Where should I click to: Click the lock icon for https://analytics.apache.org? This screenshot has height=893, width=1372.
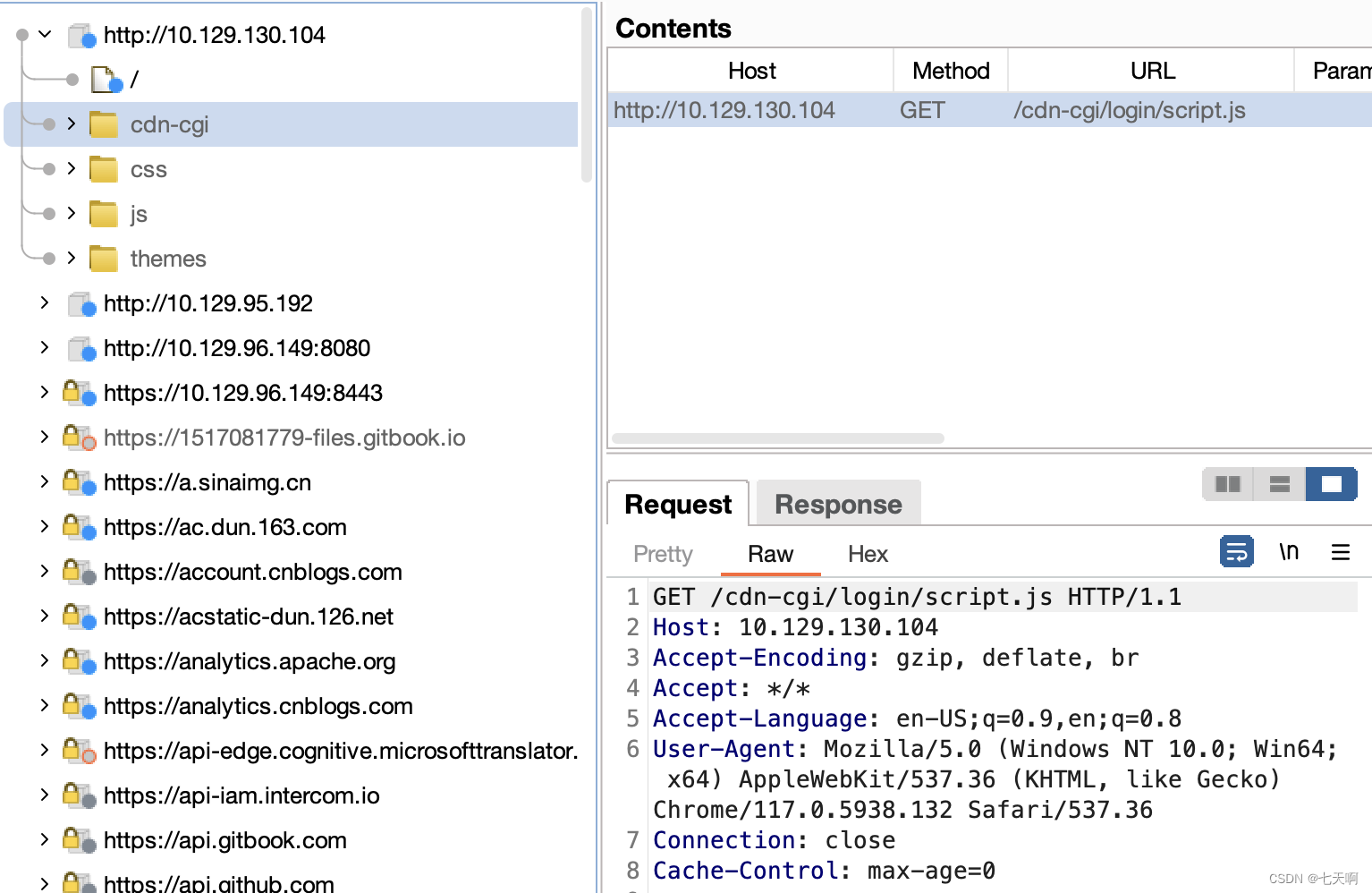(79, 660)
